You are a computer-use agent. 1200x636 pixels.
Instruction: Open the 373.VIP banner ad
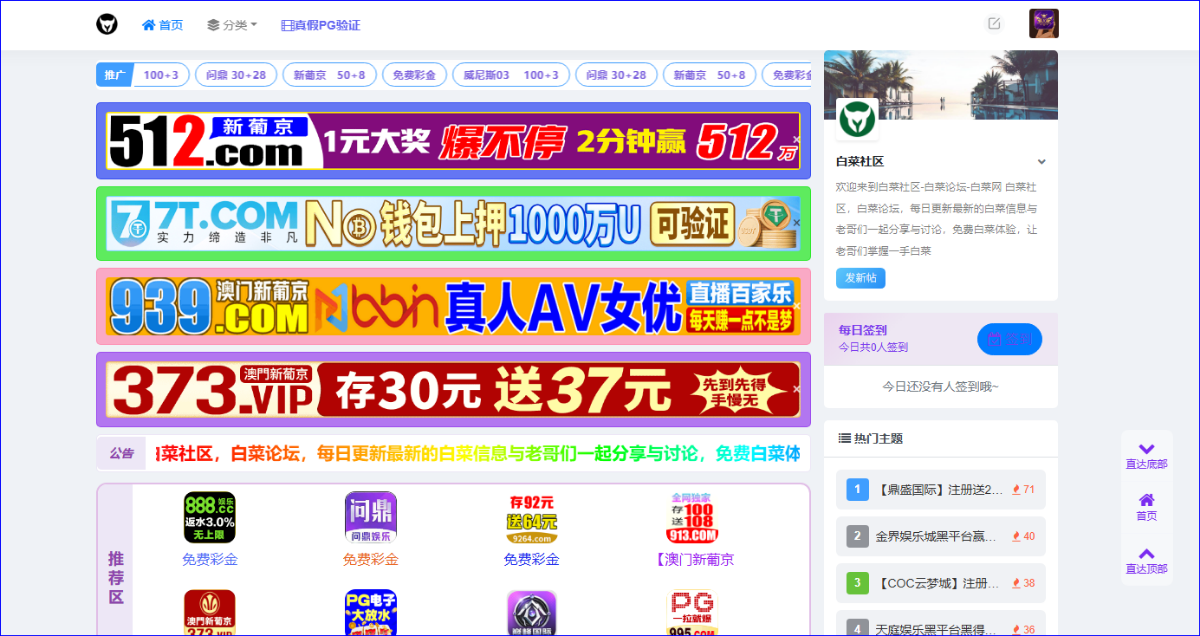[453, 389]
